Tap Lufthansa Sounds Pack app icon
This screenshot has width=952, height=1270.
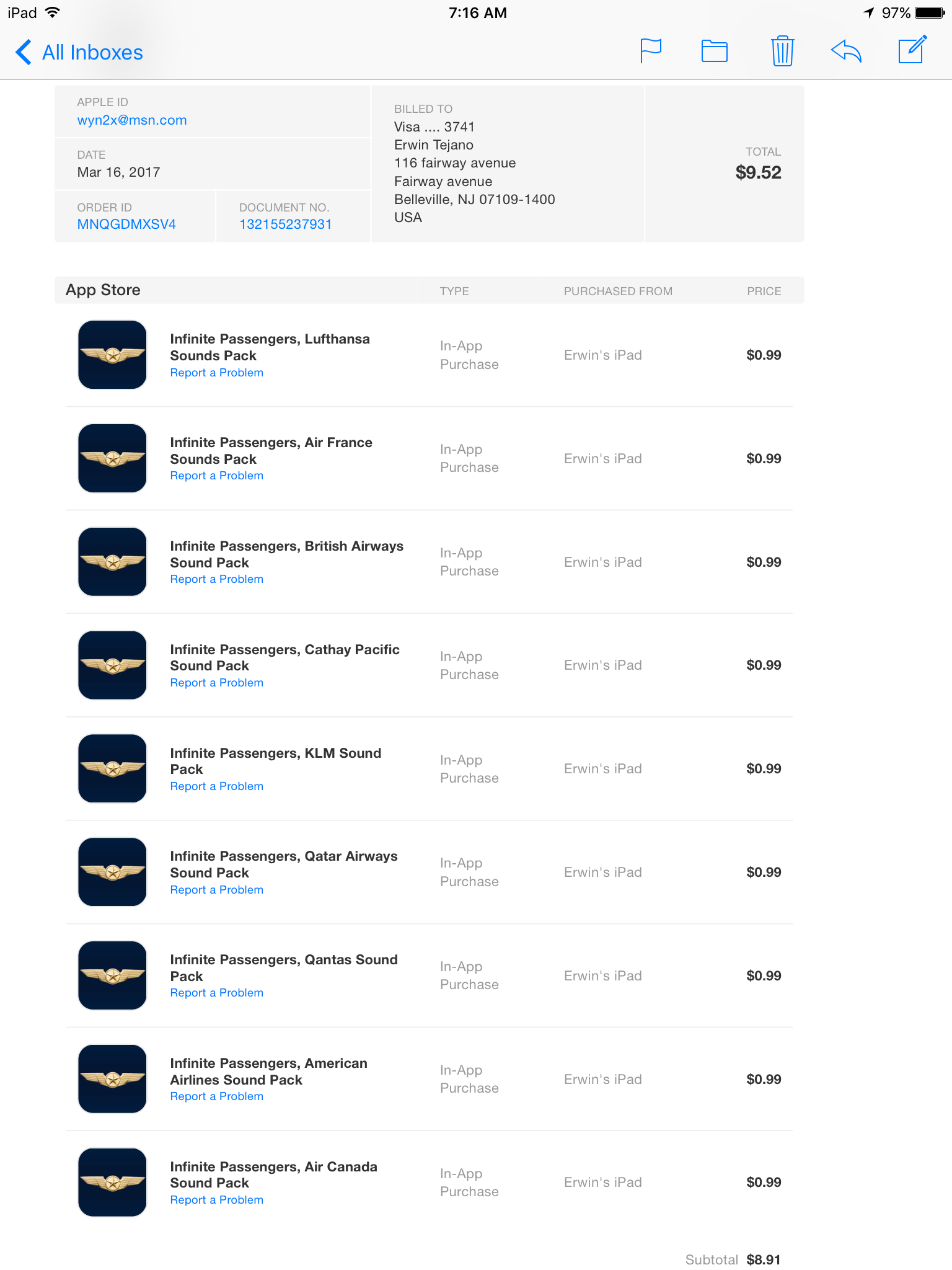112,355
